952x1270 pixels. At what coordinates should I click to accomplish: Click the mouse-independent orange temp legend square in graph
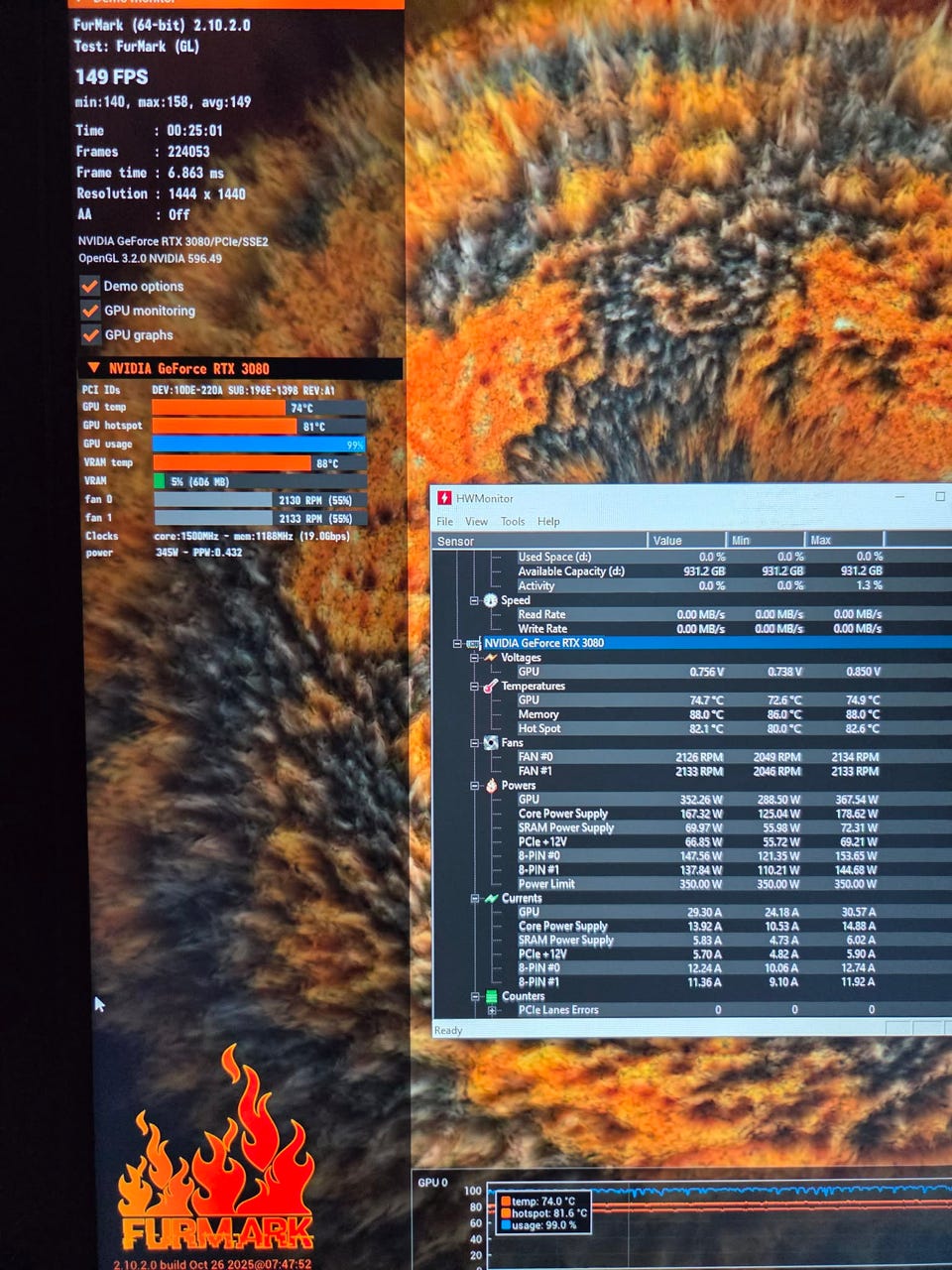[506, 1201]
